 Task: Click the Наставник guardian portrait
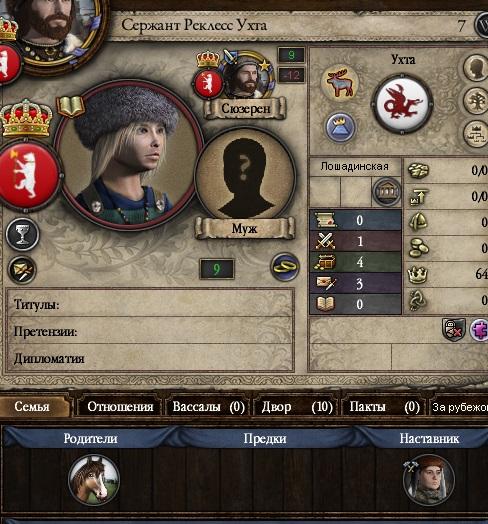coord(429,480)
